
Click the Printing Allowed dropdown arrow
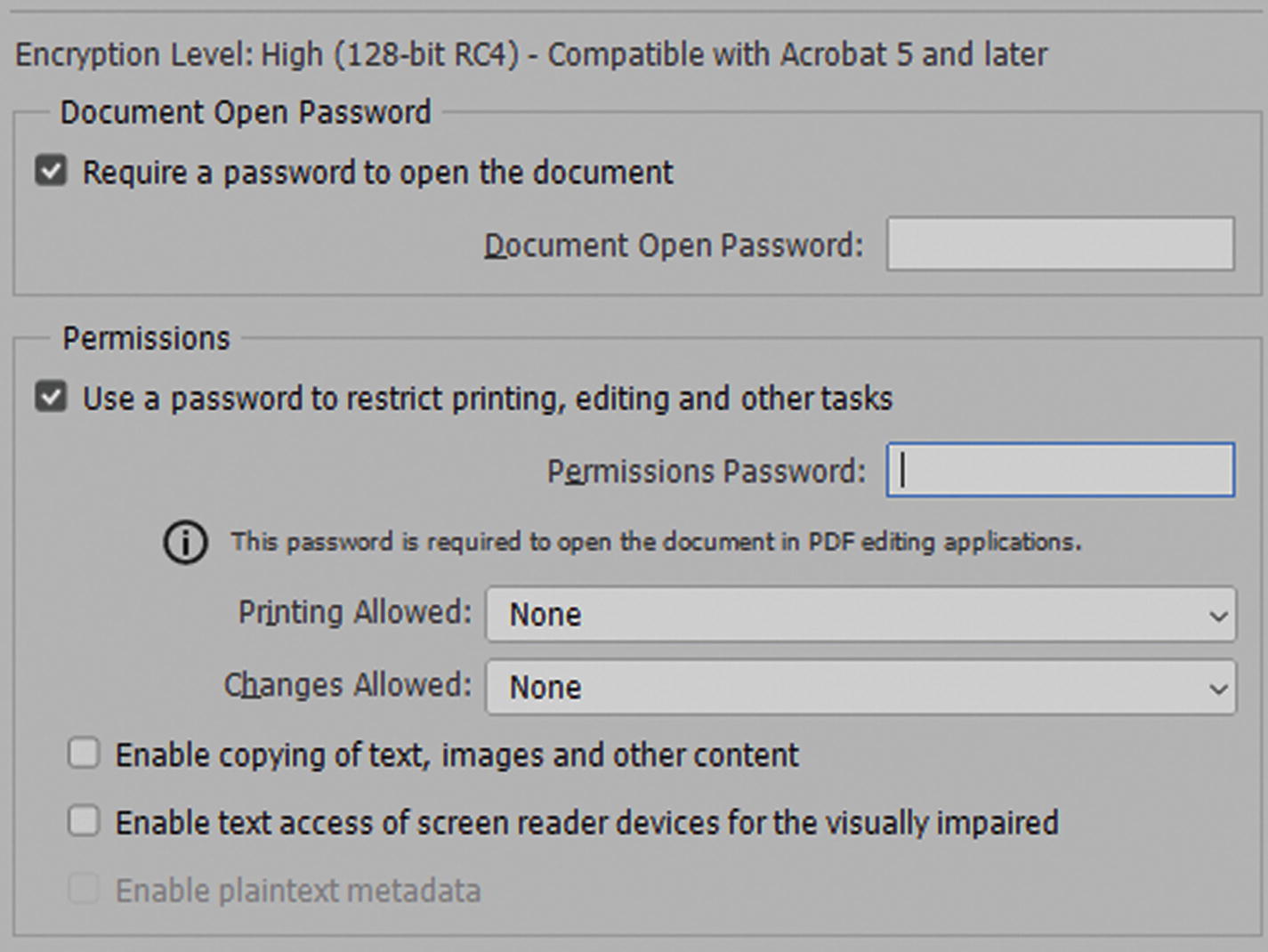pyautogui.click(x=1218, y=616)
